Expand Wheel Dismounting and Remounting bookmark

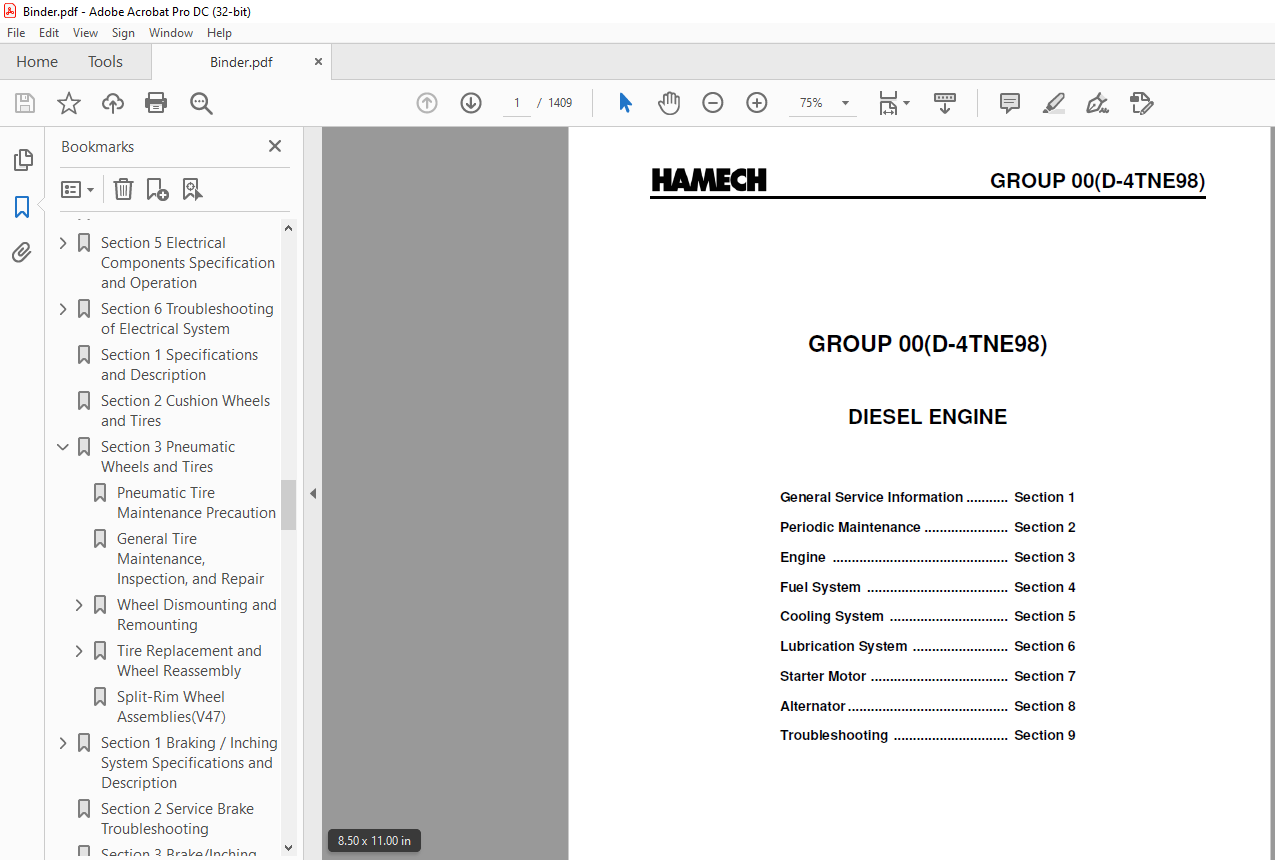(79, 605)
